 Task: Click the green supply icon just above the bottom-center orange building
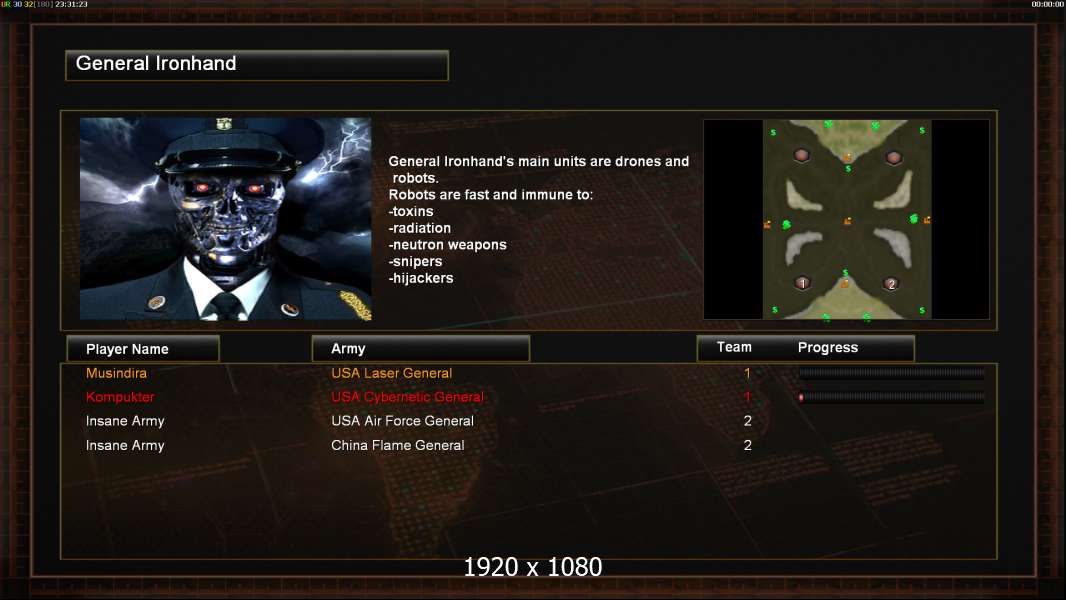coord(846,273)
